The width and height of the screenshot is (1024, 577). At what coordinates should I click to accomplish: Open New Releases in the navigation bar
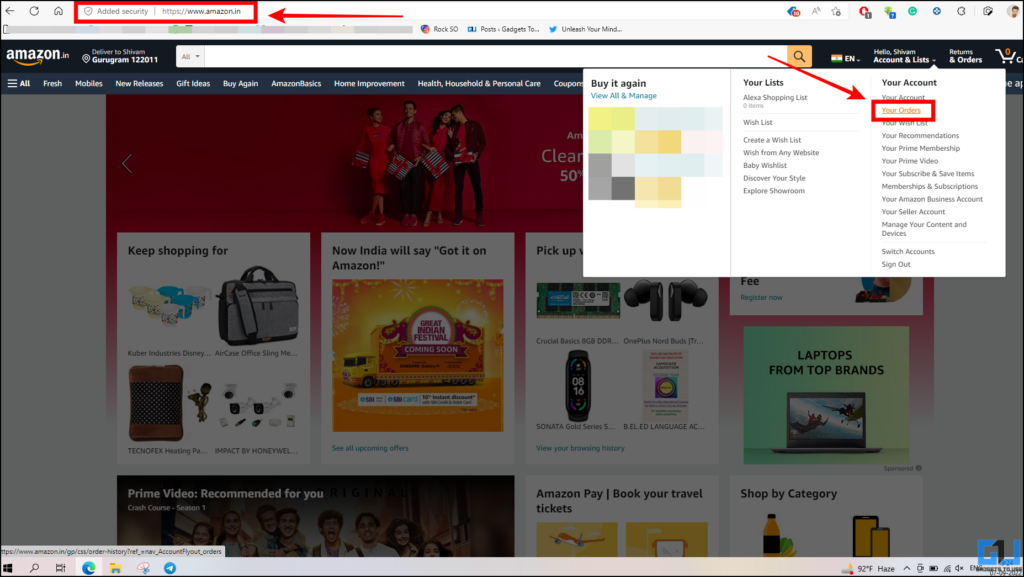139,84
